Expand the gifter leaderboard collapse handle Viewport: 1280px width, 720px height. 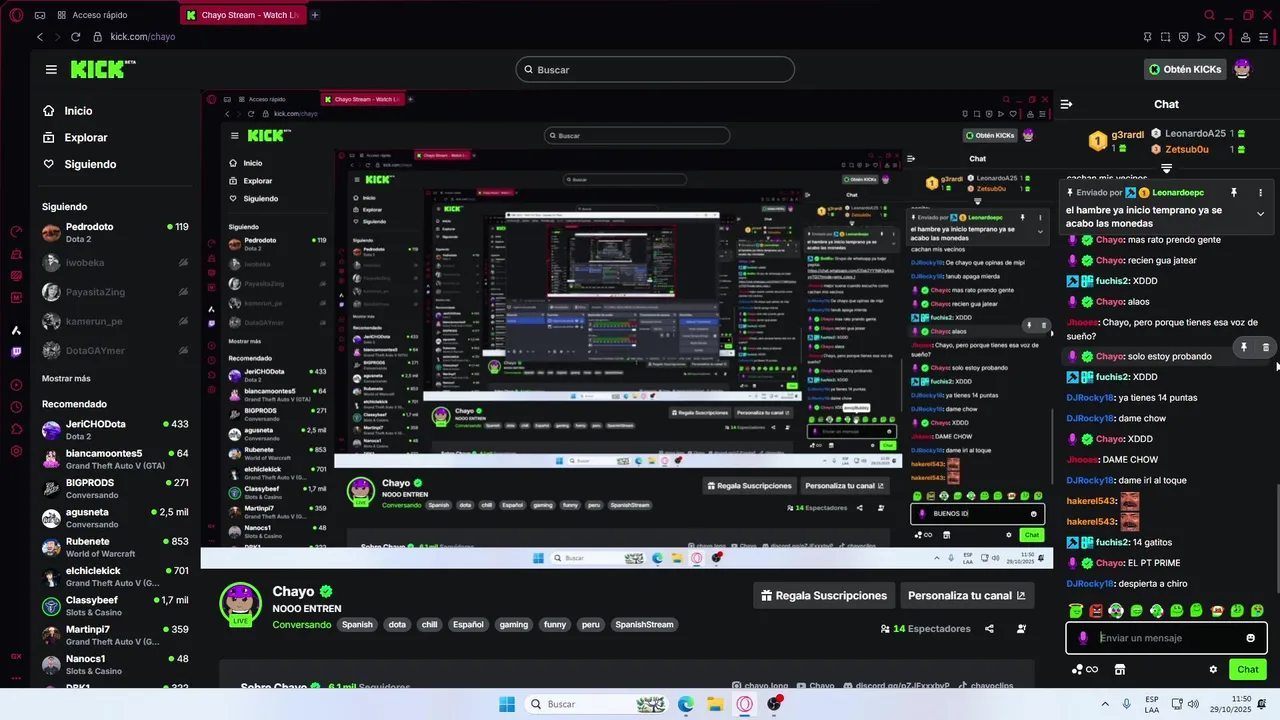1166,168
